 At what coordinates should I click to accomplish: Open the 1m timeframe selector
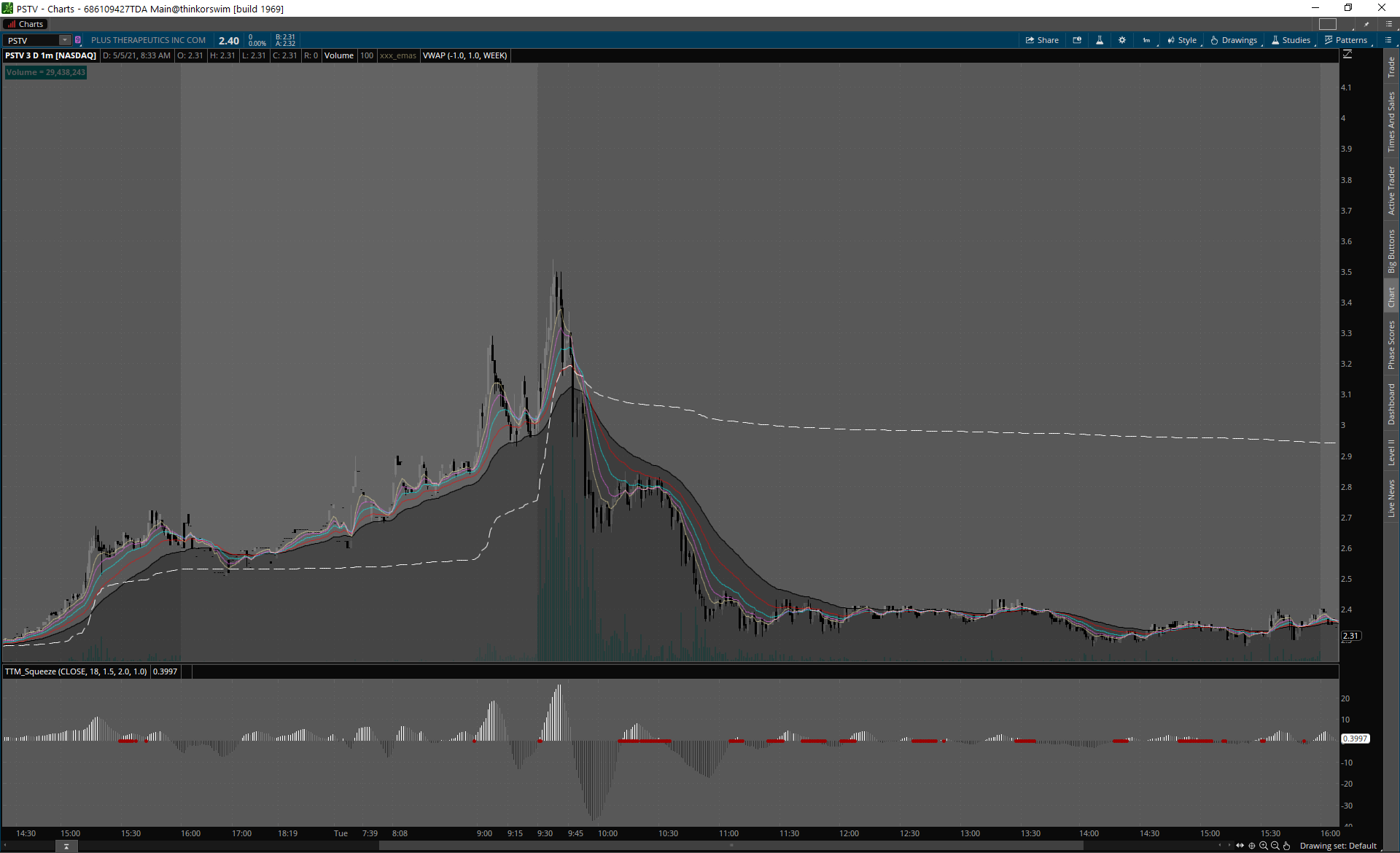pos(1147,40)
